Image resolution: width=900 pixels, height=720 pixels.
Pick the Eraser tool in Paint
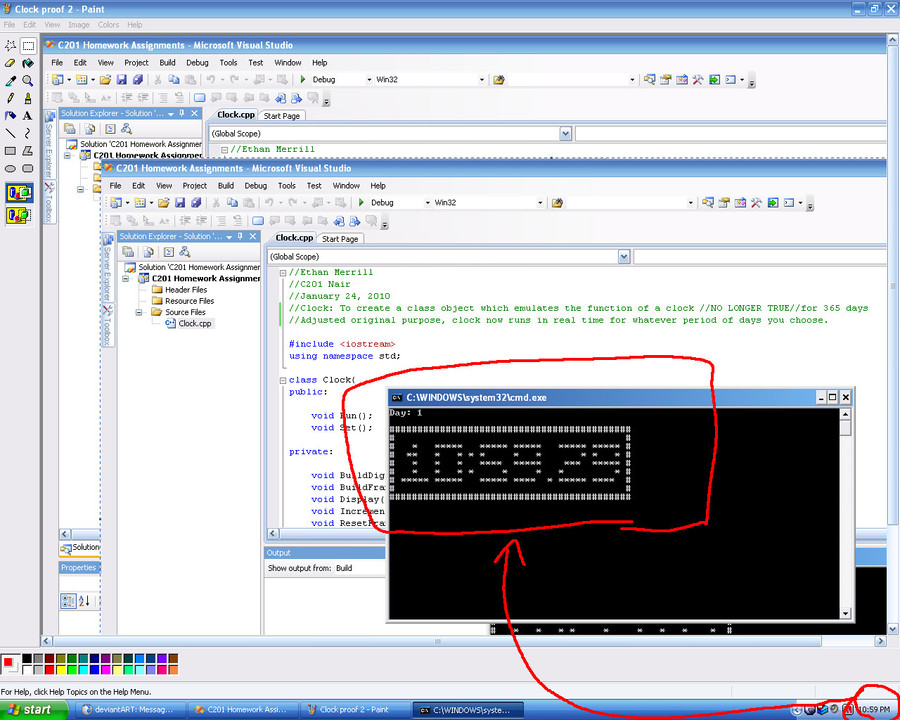pyautogui.click(x=10, y=63)
